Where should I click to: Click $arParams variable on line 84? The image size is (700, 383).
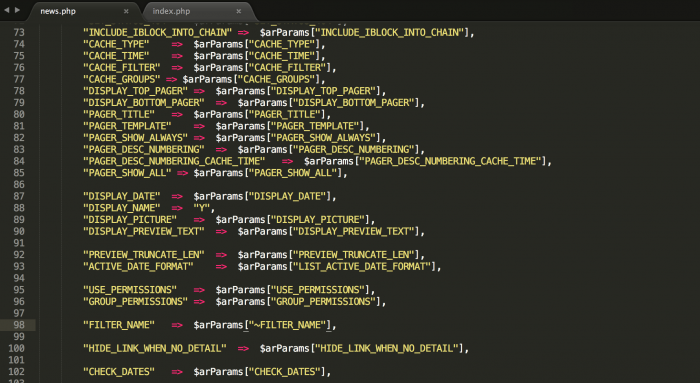[x=329, y=161]
